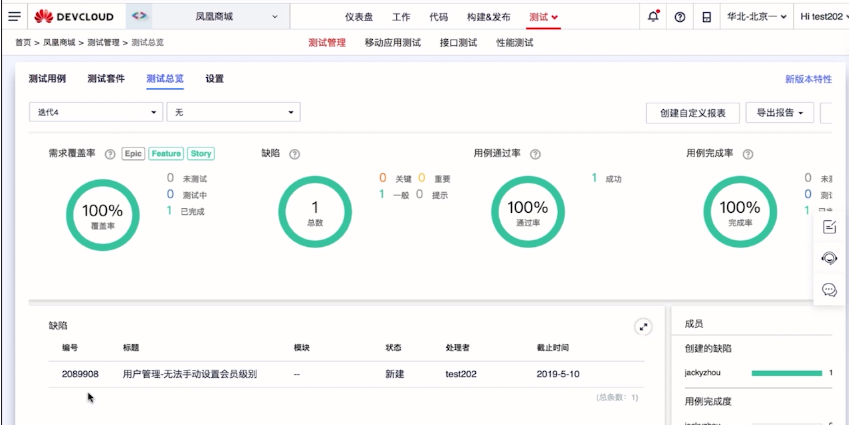This screenshot has height=425, width=849.
Task: Open the feedback edit icon on right sidebar
Action: 830,227
